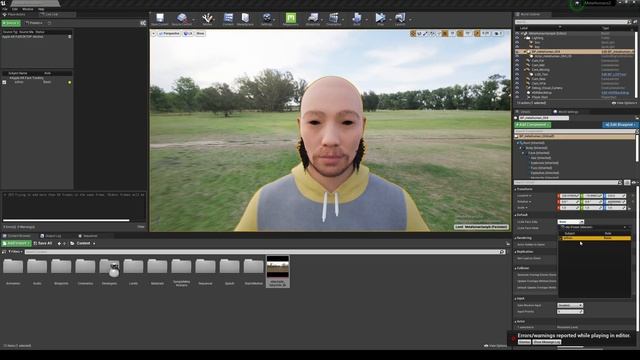Click the Save Current toolbar icon
This screenshot has height=360, width=640.
point(160,19)
